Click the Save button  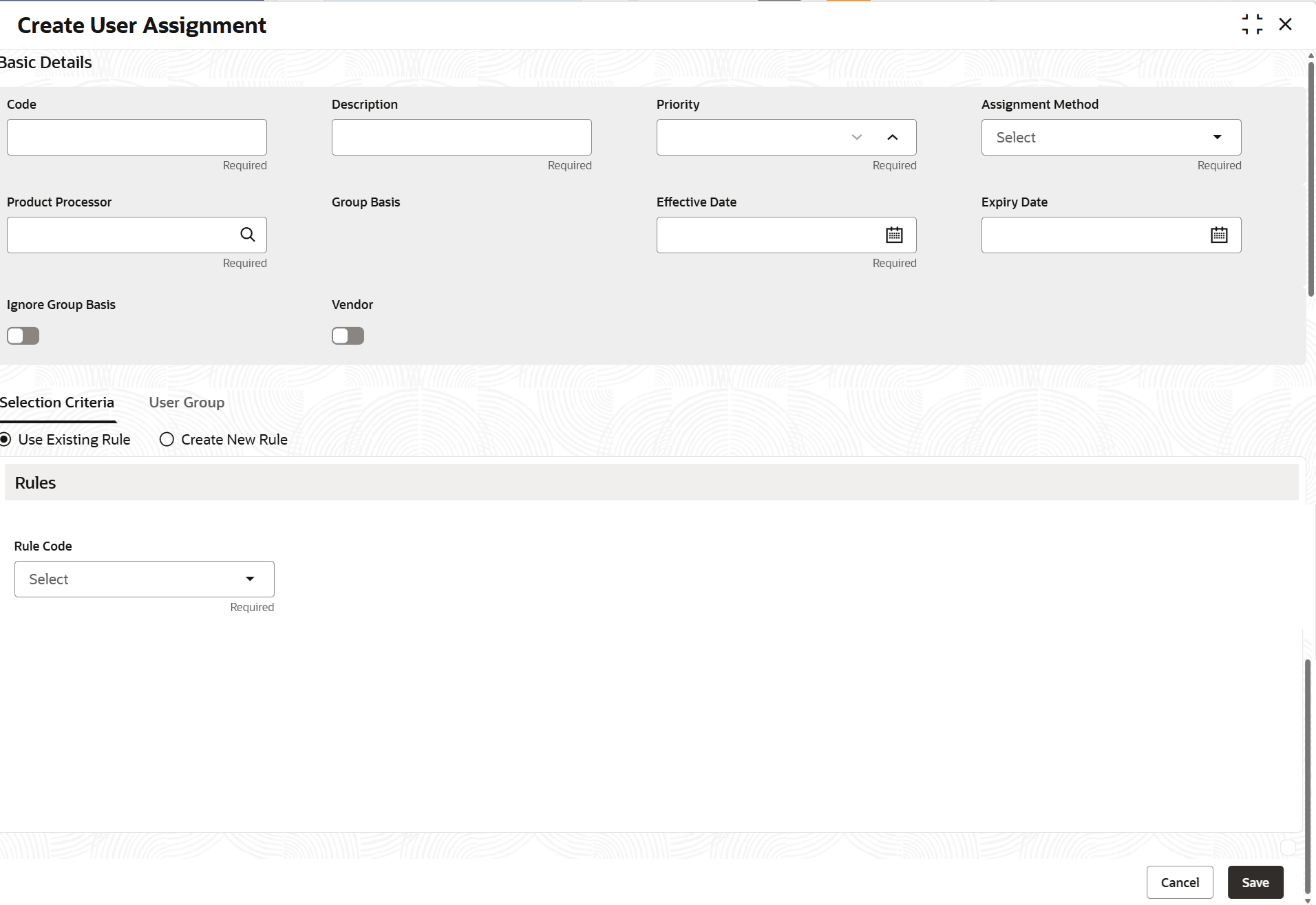(1255, 882)
